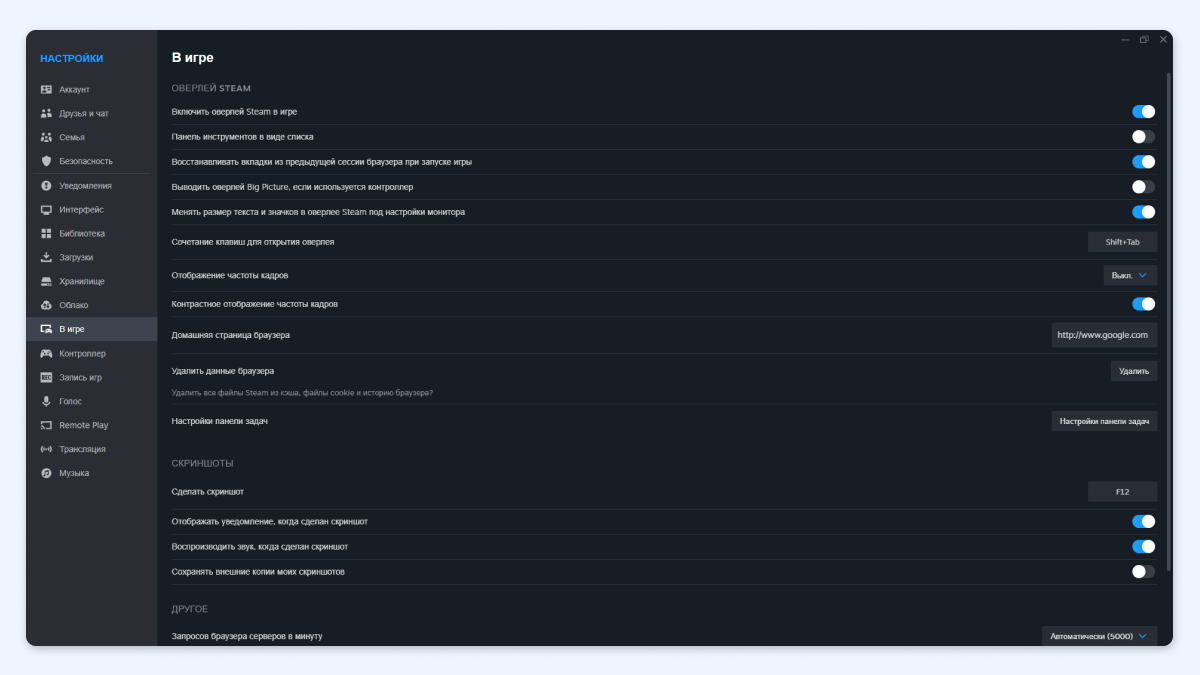Click the Загрузки download icon

[46, 258]
